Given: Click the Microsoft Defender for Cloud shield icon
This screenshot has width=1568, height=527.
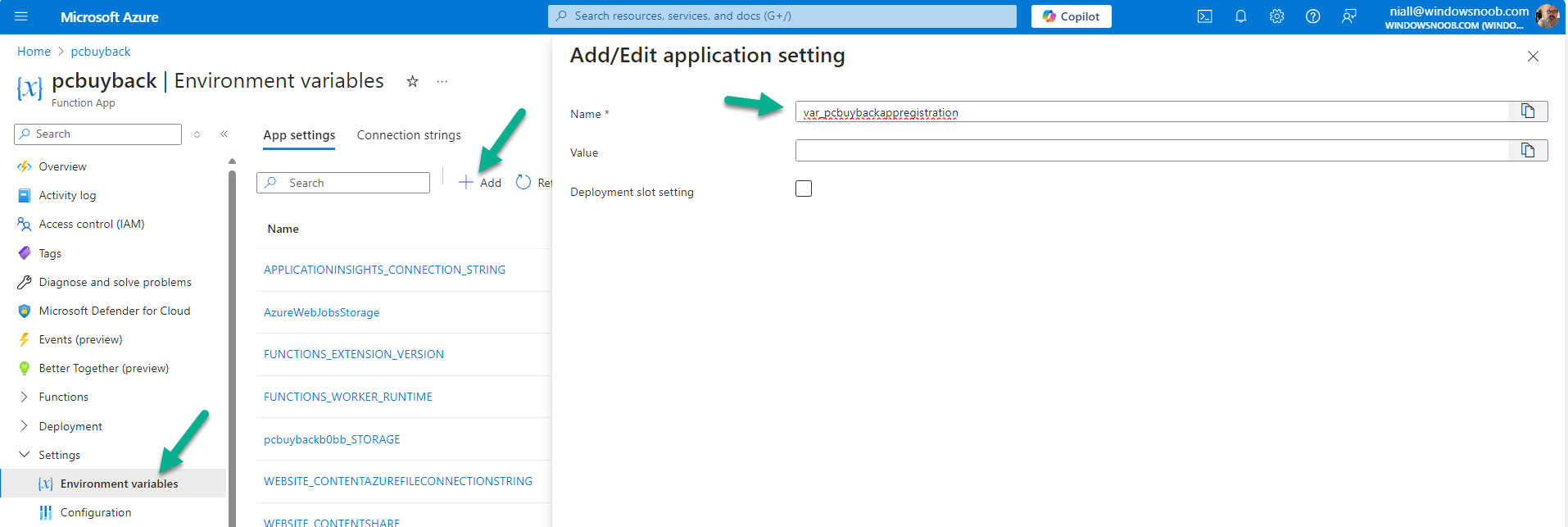Looking at the screenshot, I should click(x=25, y=311).
